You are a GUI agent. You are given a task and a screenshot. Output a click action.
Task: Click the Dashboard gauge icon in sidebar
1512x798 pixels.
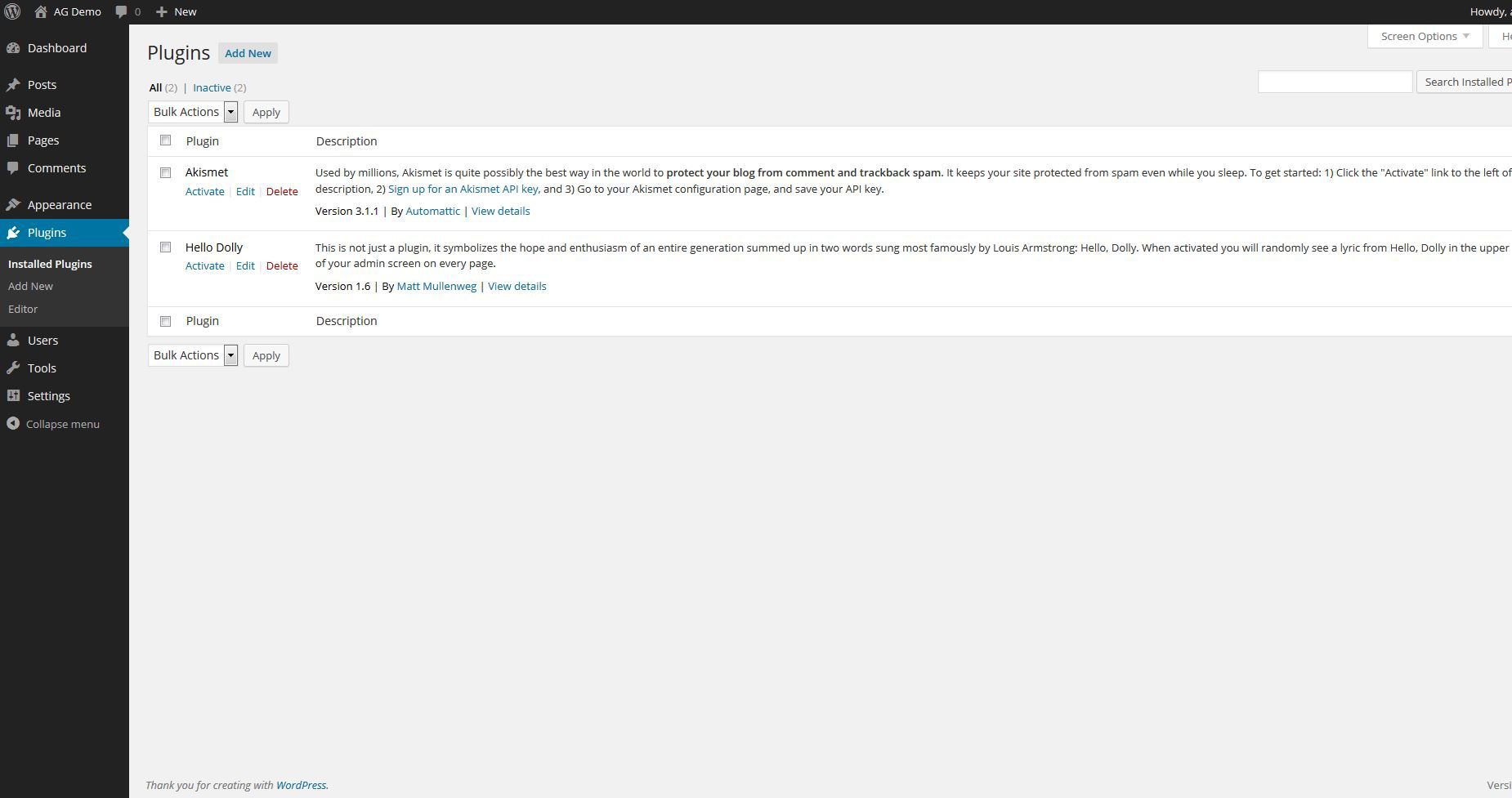coord(13,48)
